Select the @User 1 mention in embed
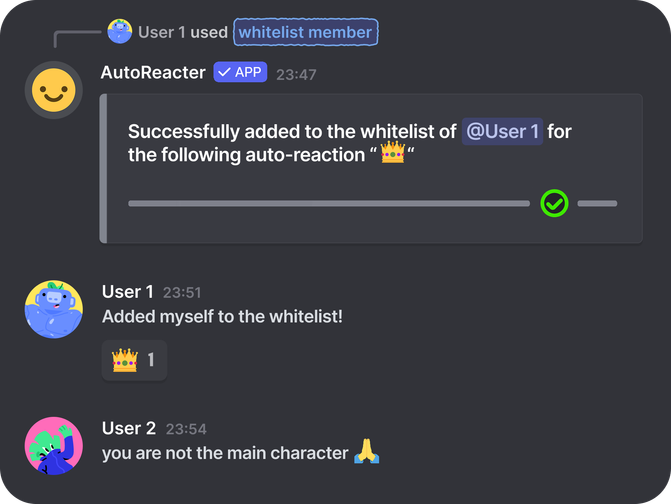 (502, 132)
